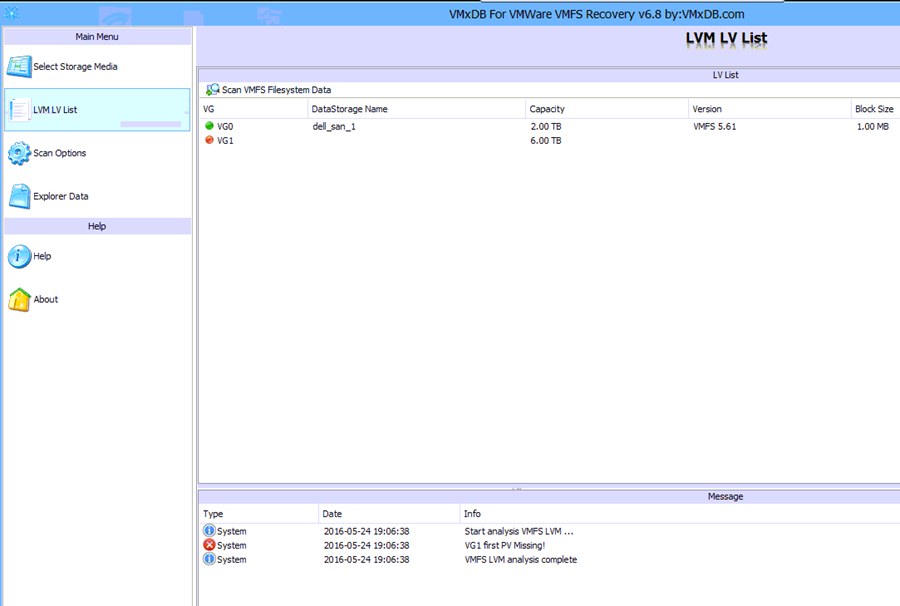Click the 6.00 TB capacity cell
The height and width of the screenshot is (606, 900).
click(x=546, y=141)
